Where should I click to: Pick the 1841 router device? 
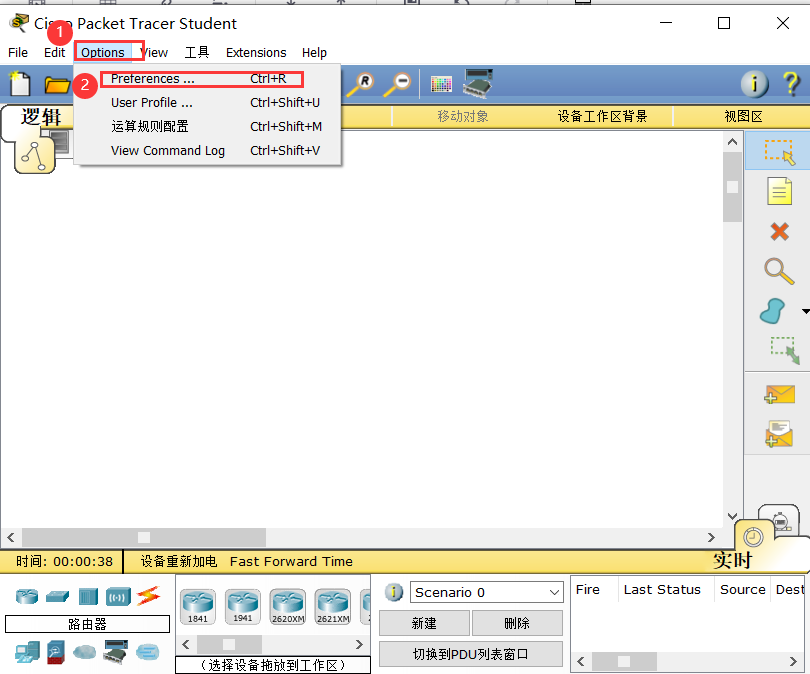click(x=198, y=606)
